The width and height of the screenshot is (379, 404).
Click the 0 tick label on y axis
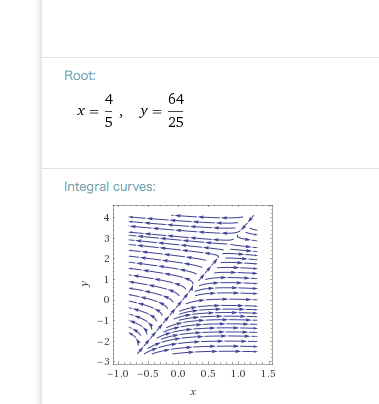click(107, 300)
